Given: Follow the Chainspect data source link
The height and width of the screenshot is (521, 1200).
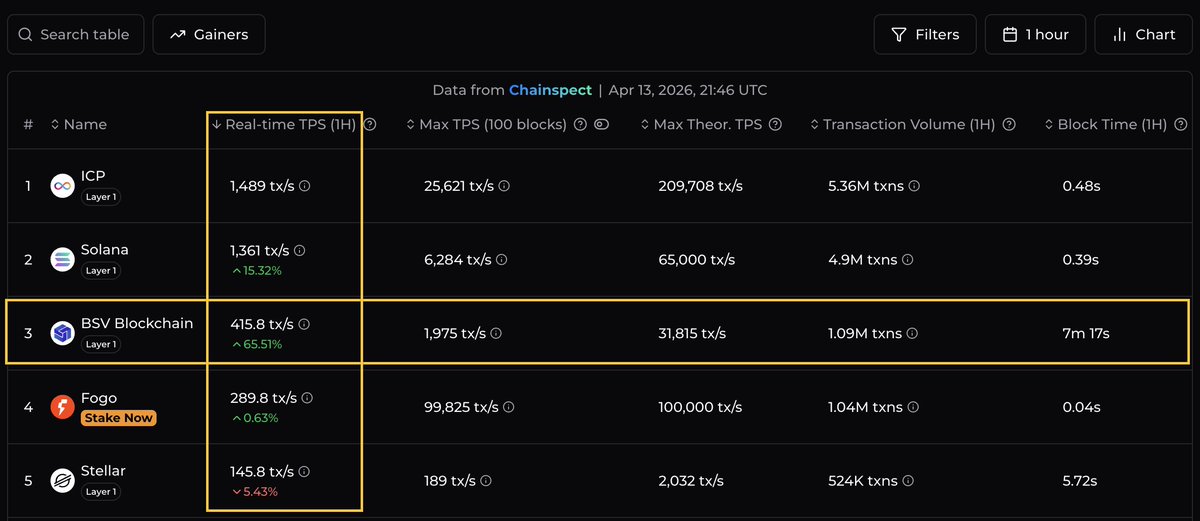Looking at the screenshot, I should 550,90.
